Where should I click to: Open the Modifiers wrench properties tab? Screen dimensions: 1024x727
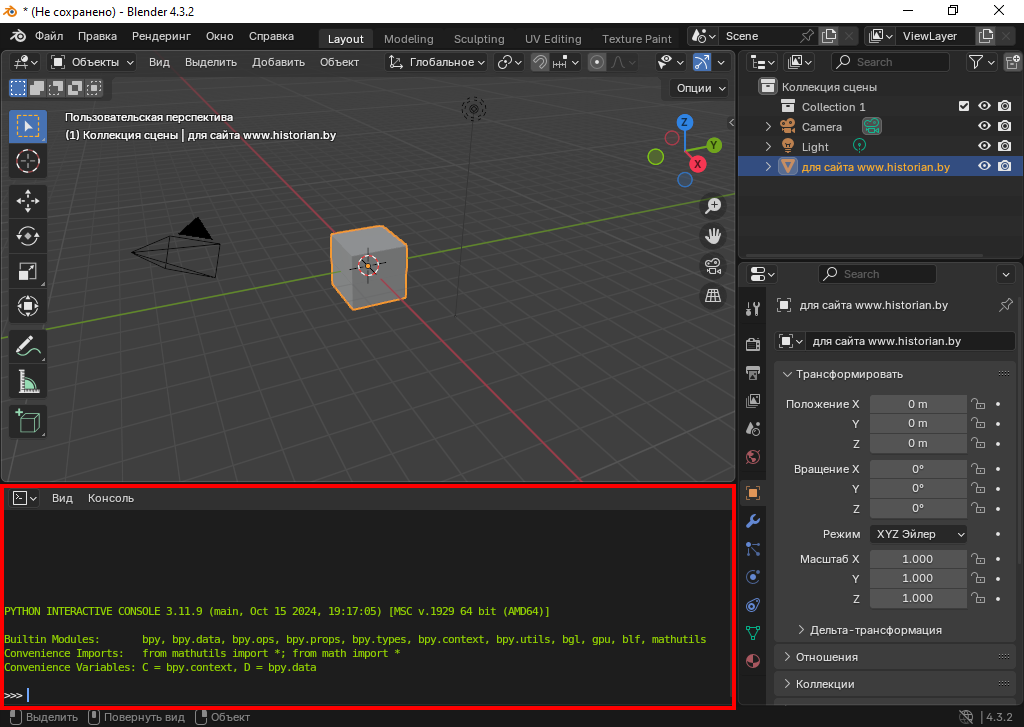(x=753, y=521)
